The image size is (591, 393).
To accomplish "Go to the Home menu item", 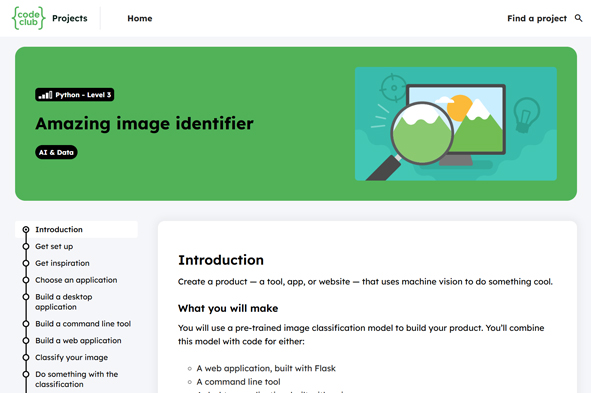I will tap(139, 18).
